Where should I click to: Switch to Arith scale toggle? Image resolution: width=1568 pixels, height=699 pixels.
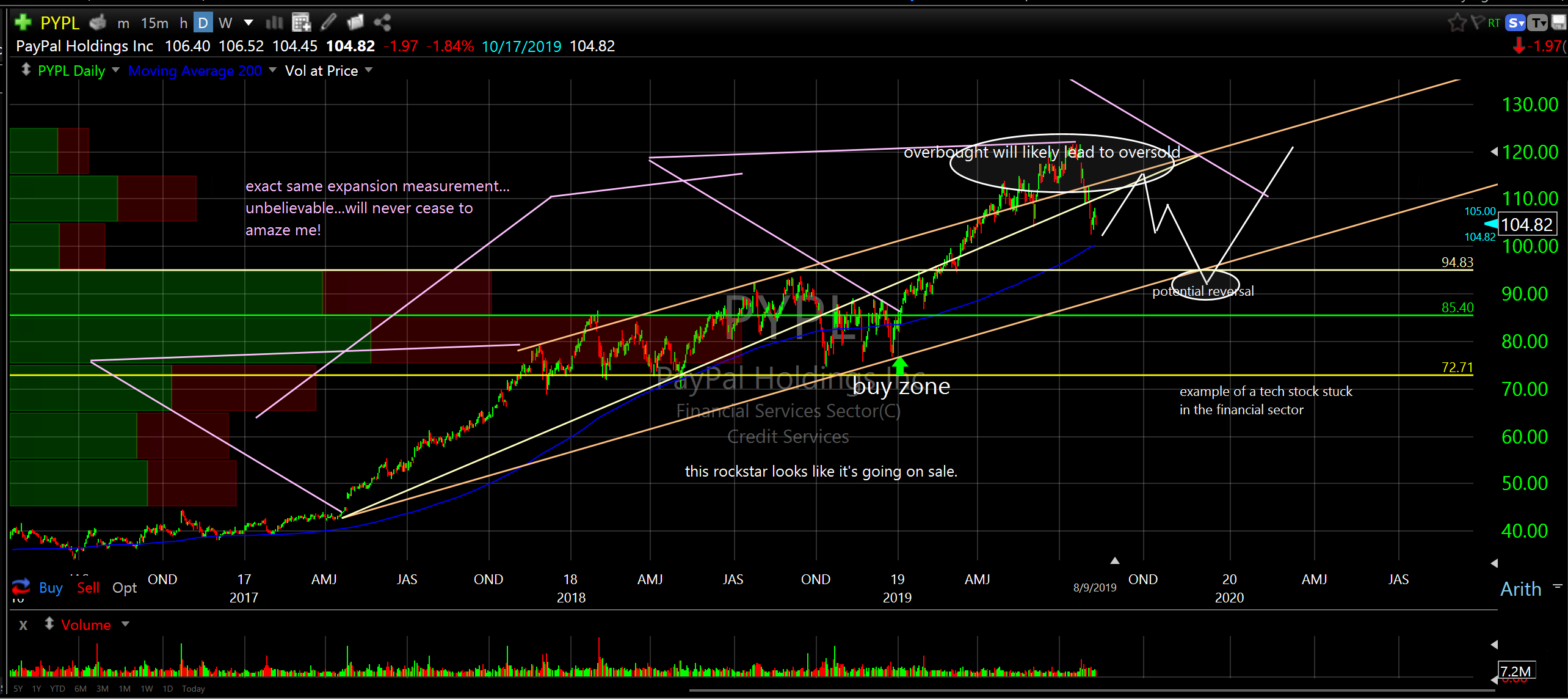point(1521,589)
